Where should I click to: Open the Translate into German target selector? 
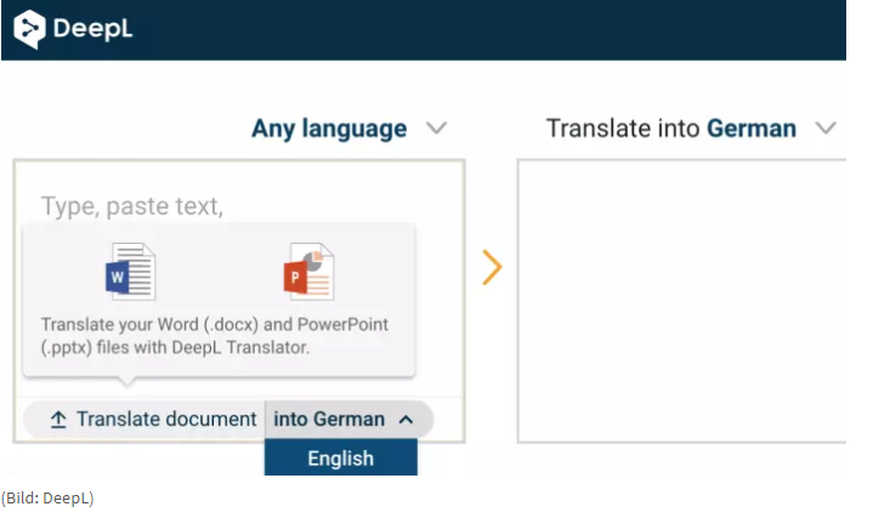[x=670, y=129]
